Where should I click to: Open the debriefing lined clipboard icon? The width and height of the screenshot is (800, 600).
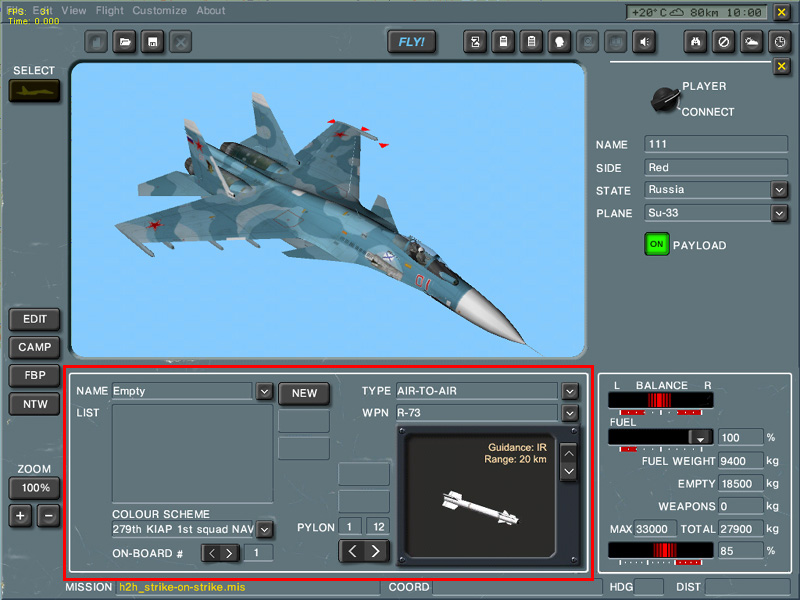point(532,42)
